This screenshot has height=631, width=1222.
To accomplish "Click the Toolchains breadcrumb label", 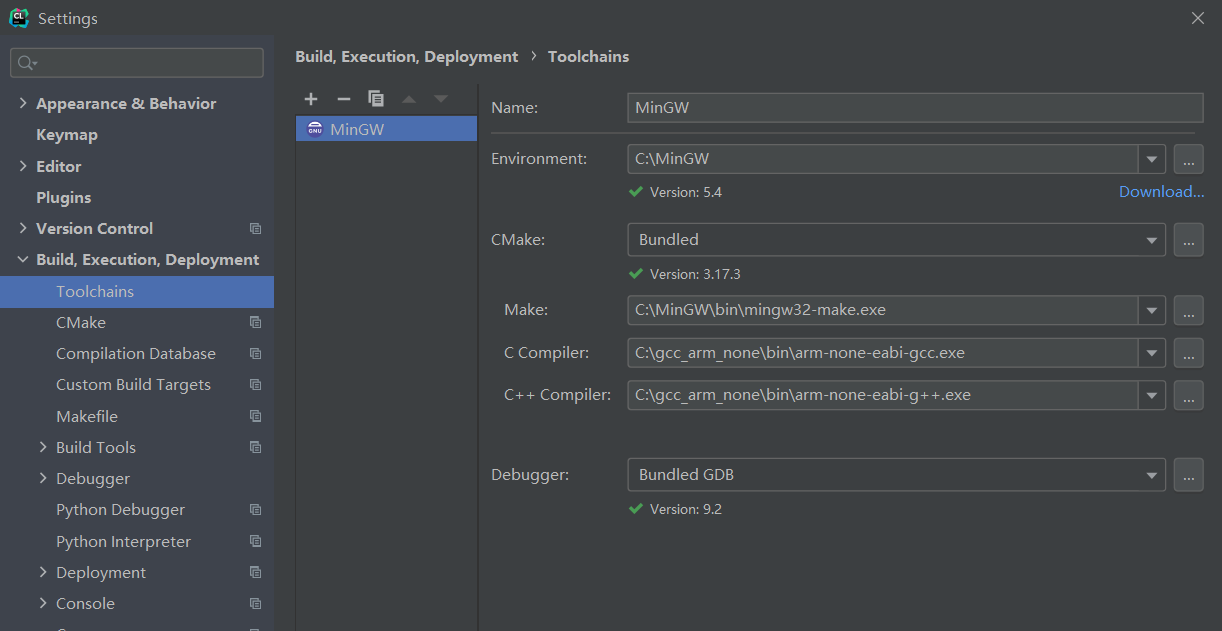I will click(x=588, y=56).
